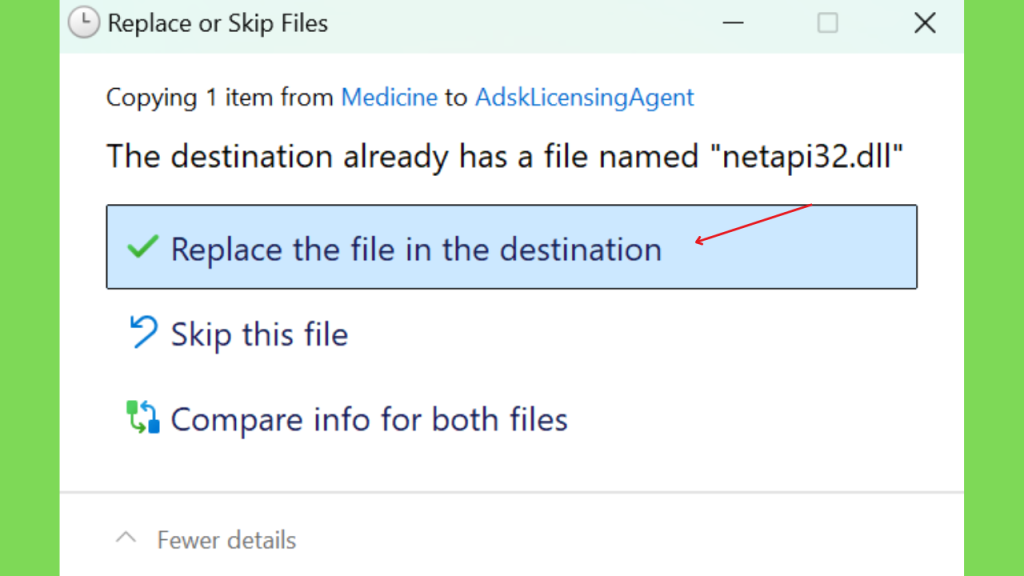Screen dimensions: 1024x576
Task: Click the Copying 1 item from text
Action: click(x=219, y=97)
